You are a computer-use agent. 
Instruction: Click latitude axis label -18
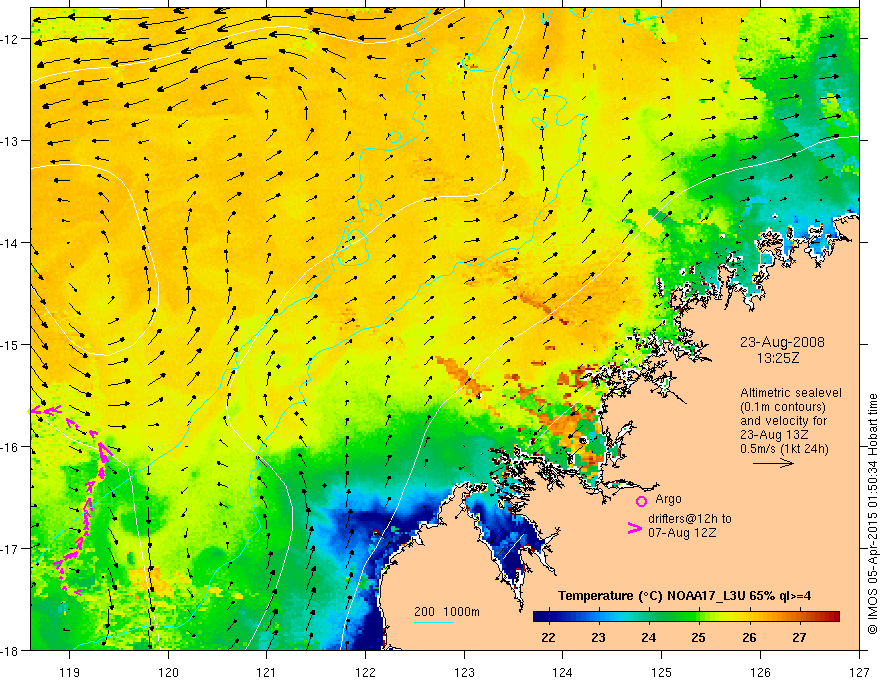11,651
